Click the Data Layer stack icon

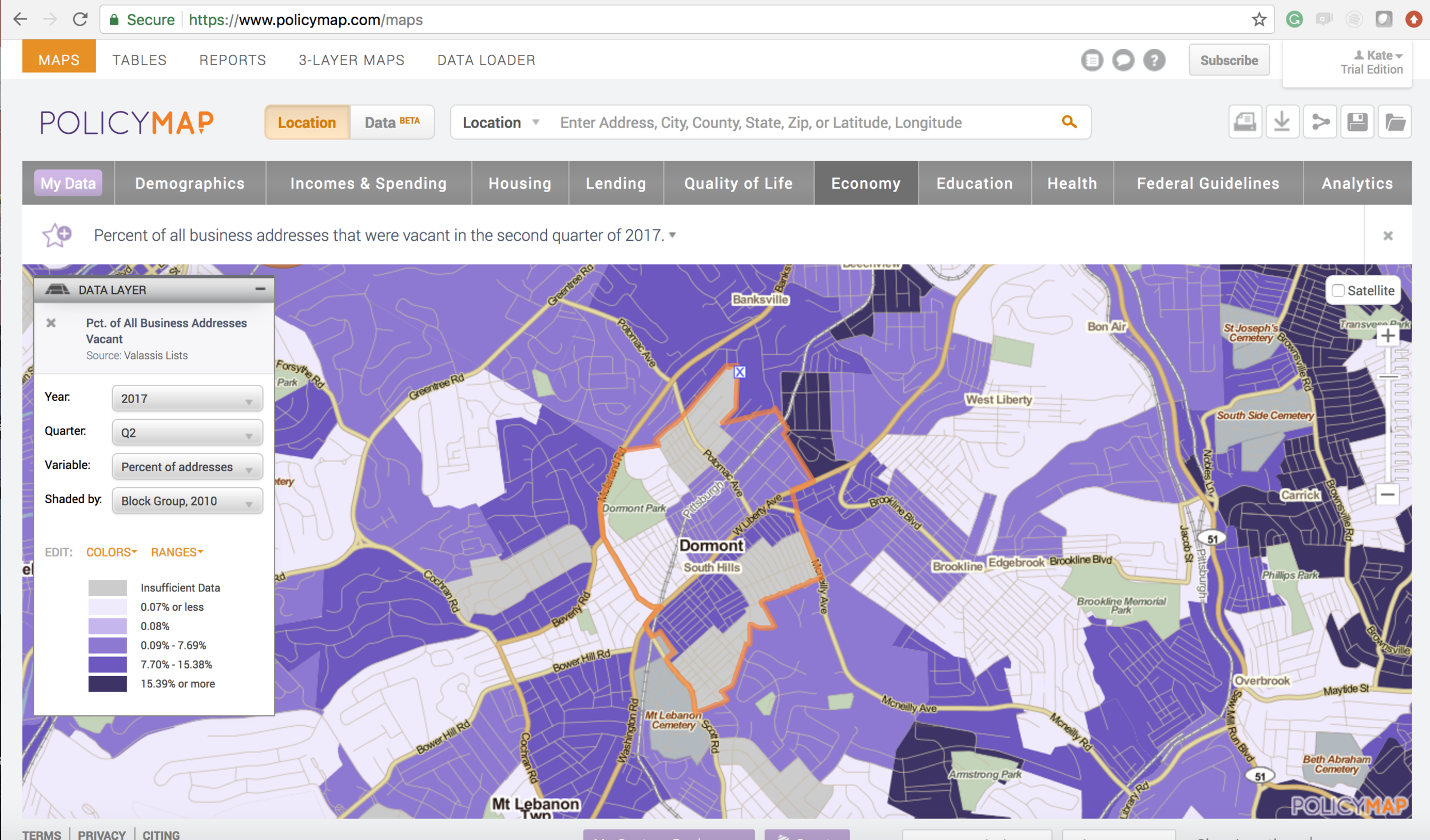point(57,289)
